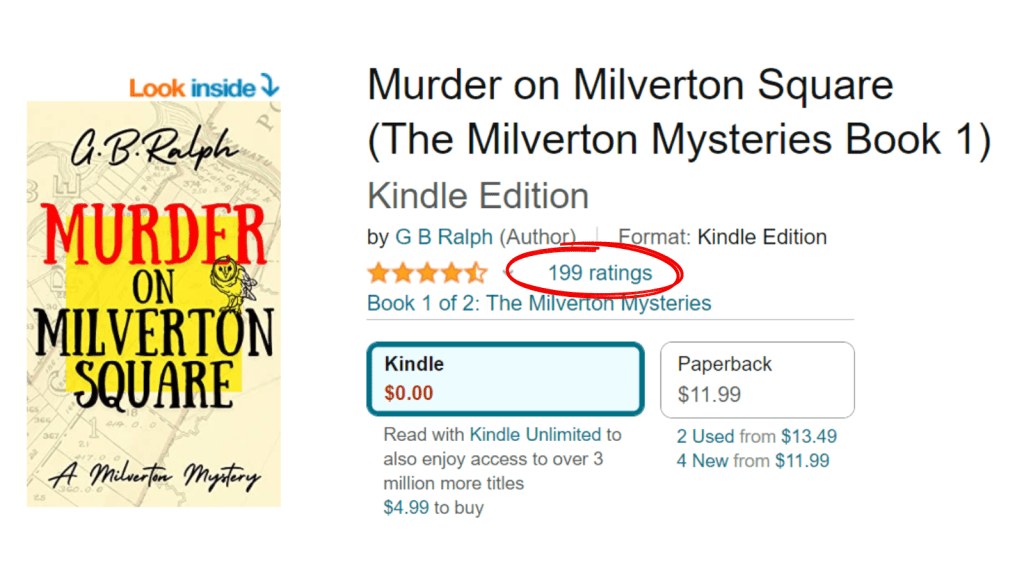The image size is (1024, 576).
Task: Click the third star in the rating row
Action: click(427, 271)
